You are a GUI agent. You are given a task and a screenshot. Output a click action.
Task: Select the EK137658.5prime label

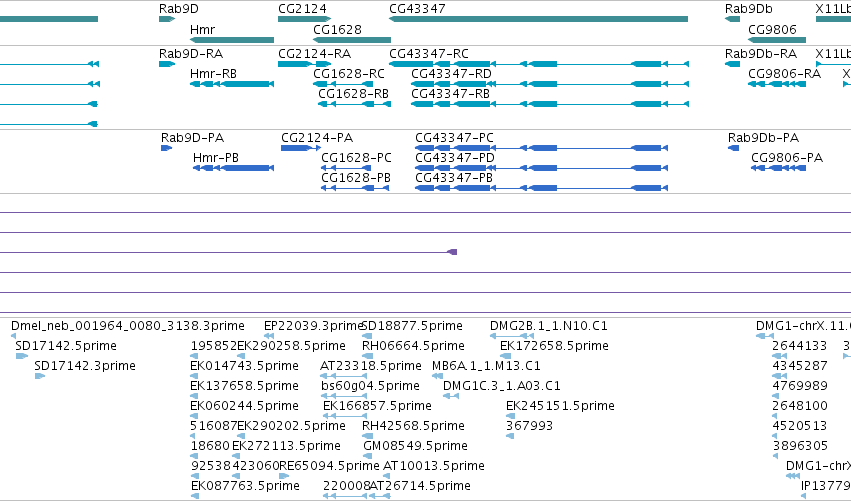[244, 386]
